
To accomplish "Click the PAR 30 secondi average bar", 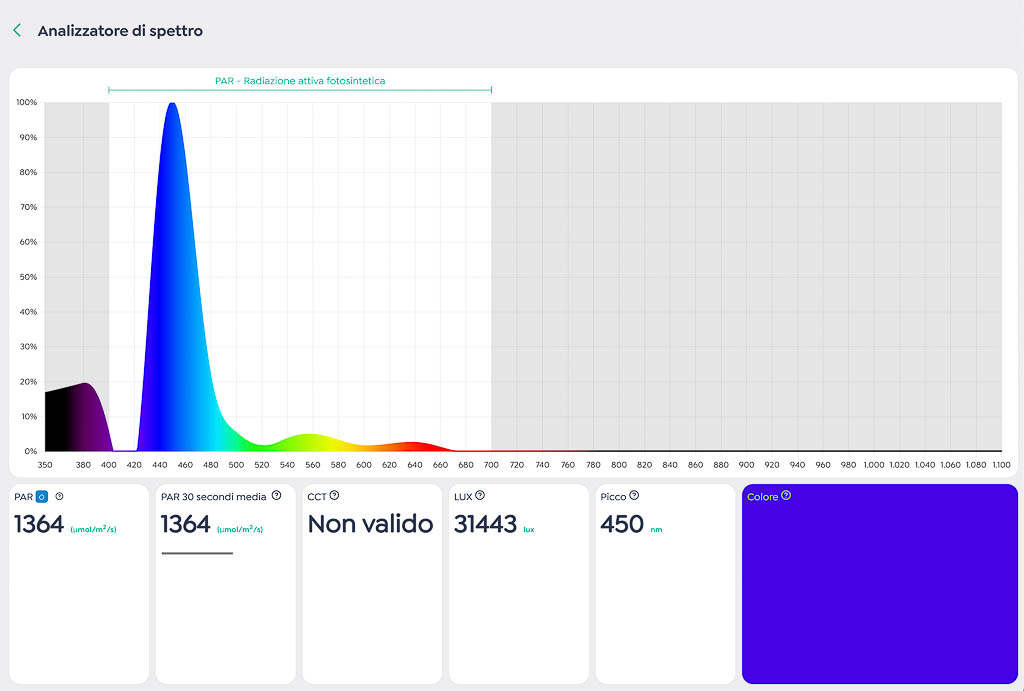I will coord(197,553).
